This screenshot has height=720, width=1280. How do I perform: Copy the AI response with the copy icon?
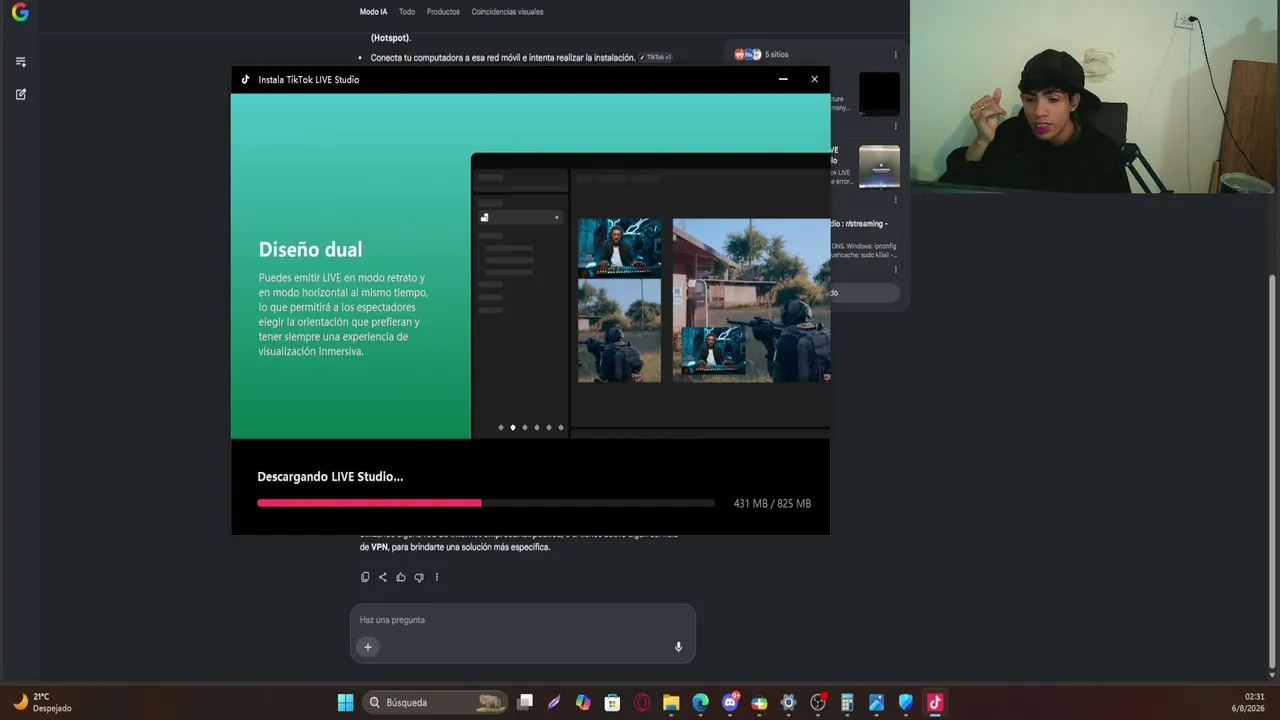[365, 577]
